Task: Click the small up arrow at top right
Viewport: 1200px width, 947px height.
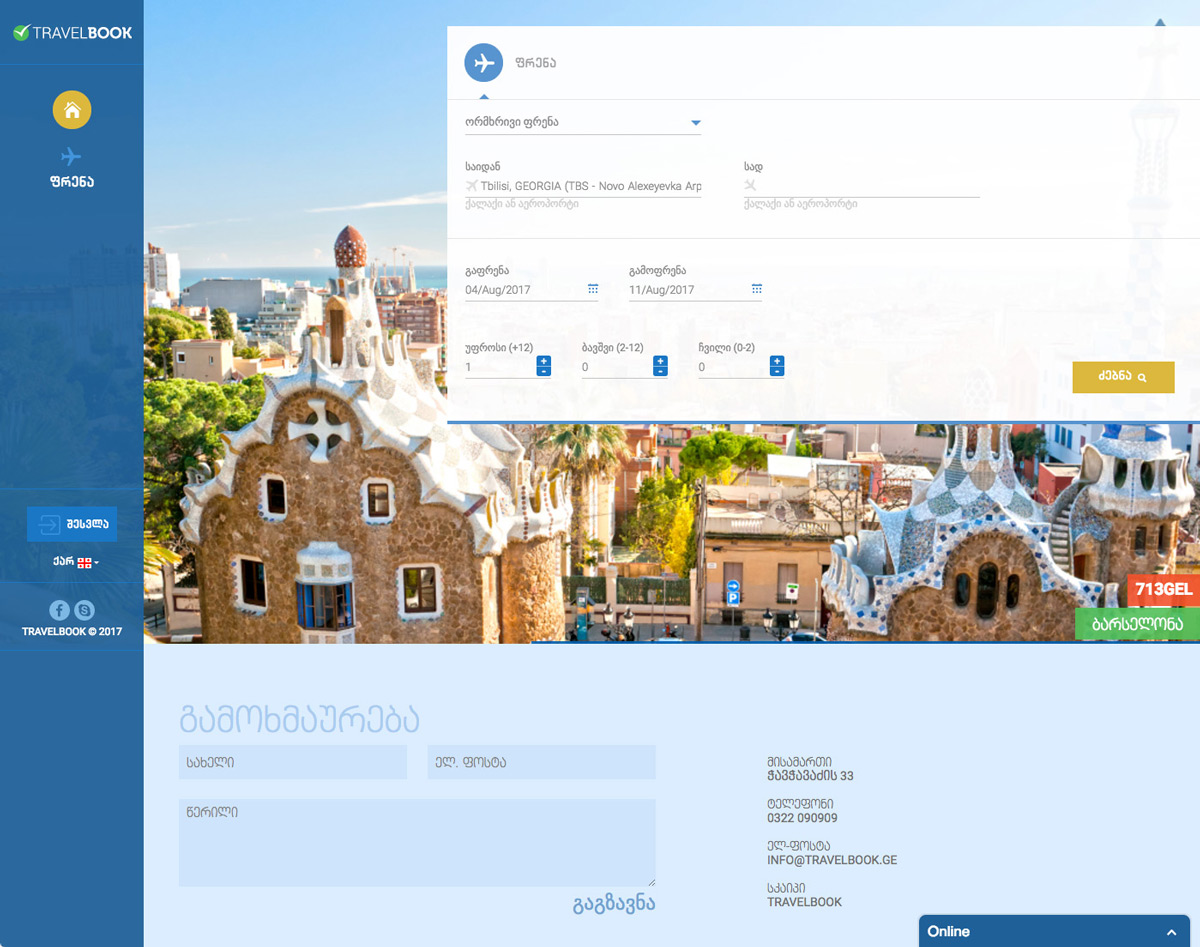Action: click(1160, 22)
